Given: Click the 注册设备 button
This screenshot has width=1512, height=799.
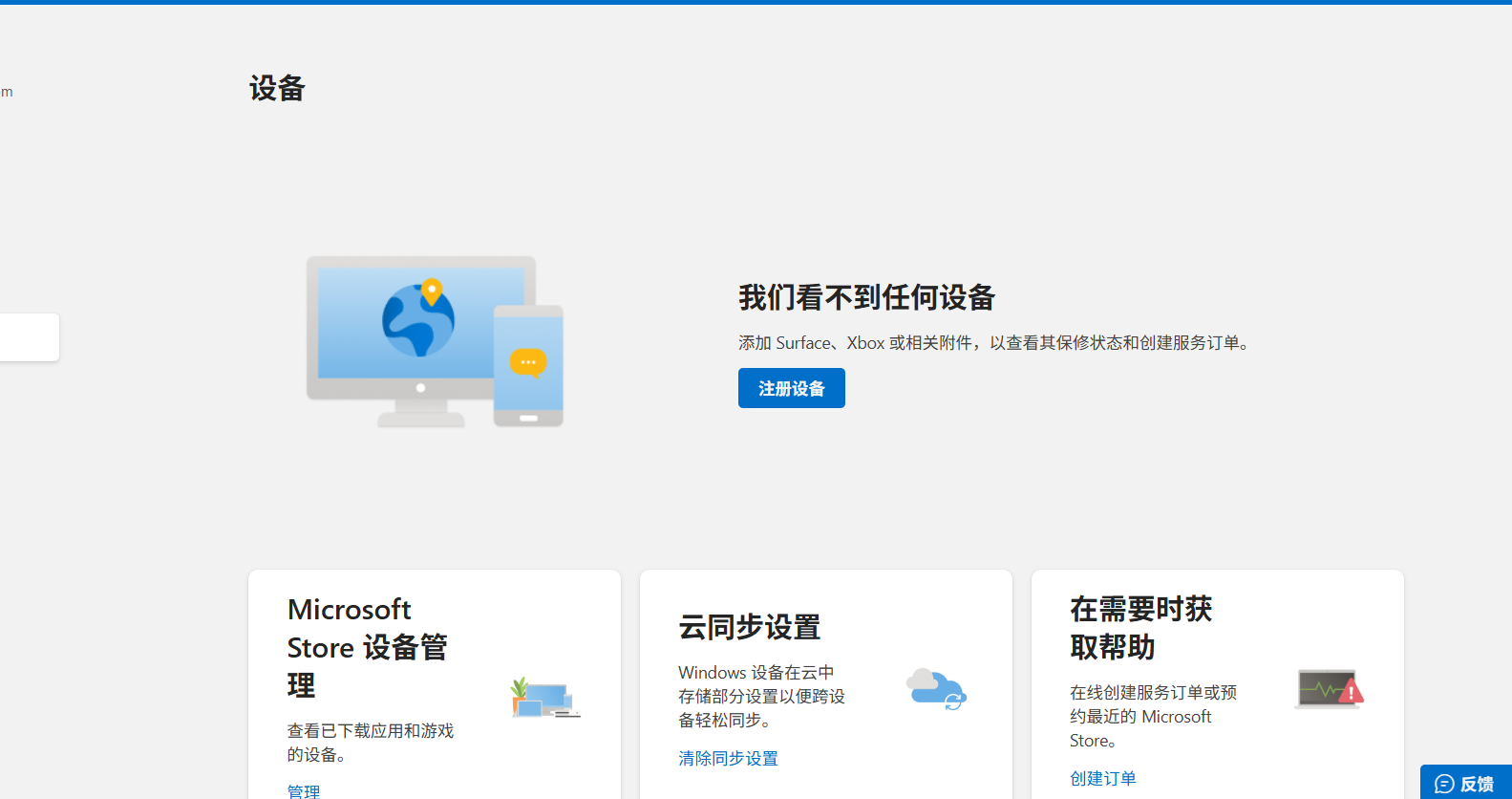Looking at the screenshot, I should 791,388.
